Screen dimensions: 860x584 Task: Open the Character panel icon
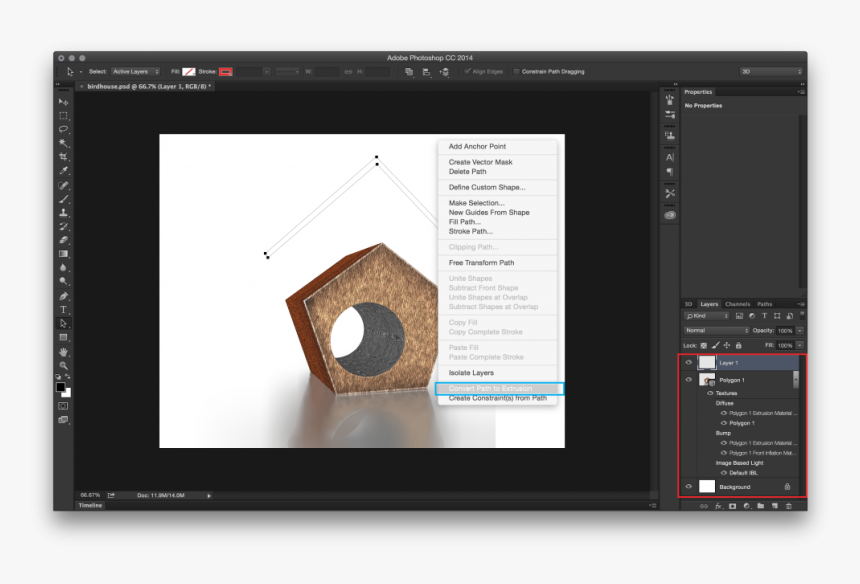point(670,157)
